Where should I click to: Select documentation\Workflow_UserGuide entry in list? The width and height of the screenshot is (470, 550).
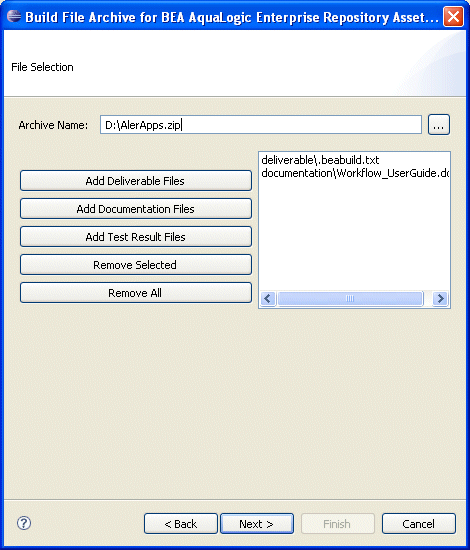click(x=355, y=173)
